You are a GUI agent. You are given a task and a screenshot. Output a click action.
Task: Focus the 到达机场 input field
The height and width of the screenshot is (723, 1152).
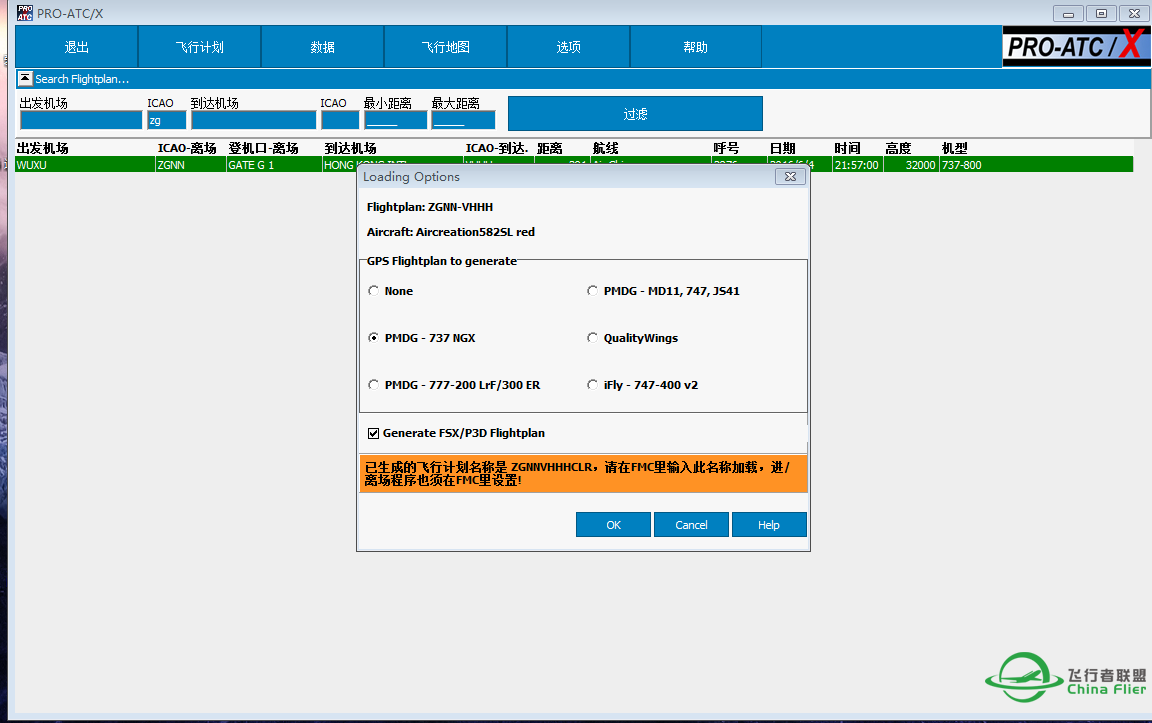tap(253, 120)
